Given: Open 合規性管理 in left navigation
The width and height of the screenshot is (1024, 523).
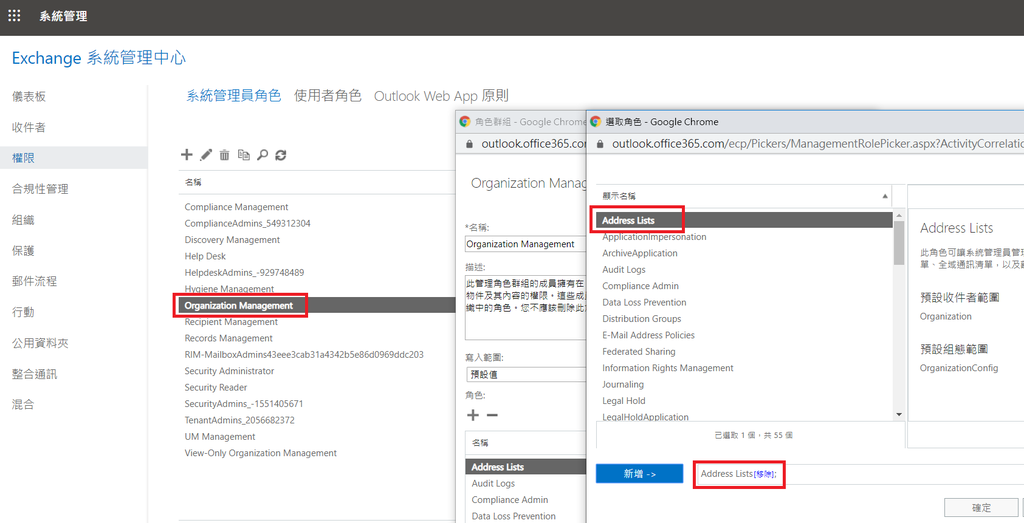Looking at the screenshot, I should coord(40,189).
